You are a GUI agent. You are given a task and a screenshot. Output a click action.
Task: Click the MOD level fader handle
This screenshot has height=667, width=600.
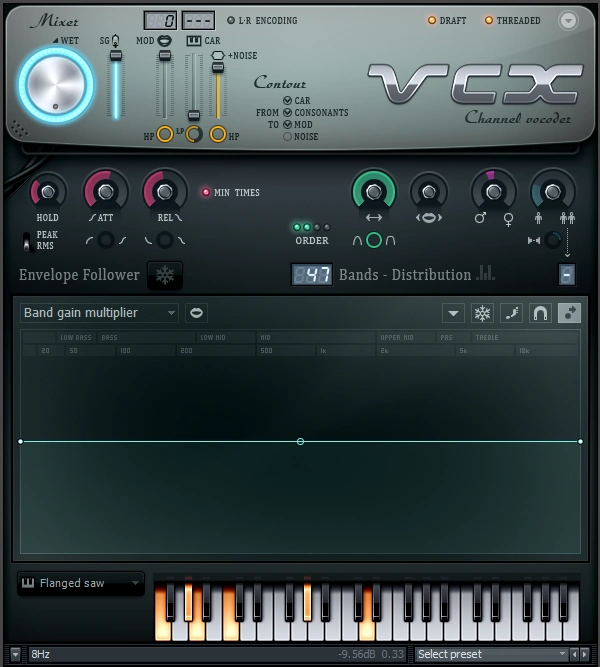pyautogui.click(x=165, y=56)
